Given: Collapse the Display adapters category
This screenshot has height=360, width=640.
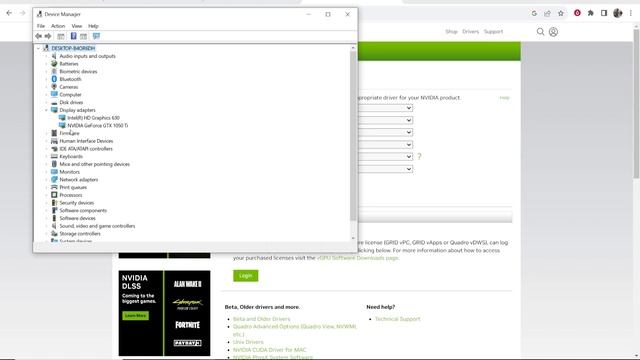Looking at the screenshot, I should point(47,110).
